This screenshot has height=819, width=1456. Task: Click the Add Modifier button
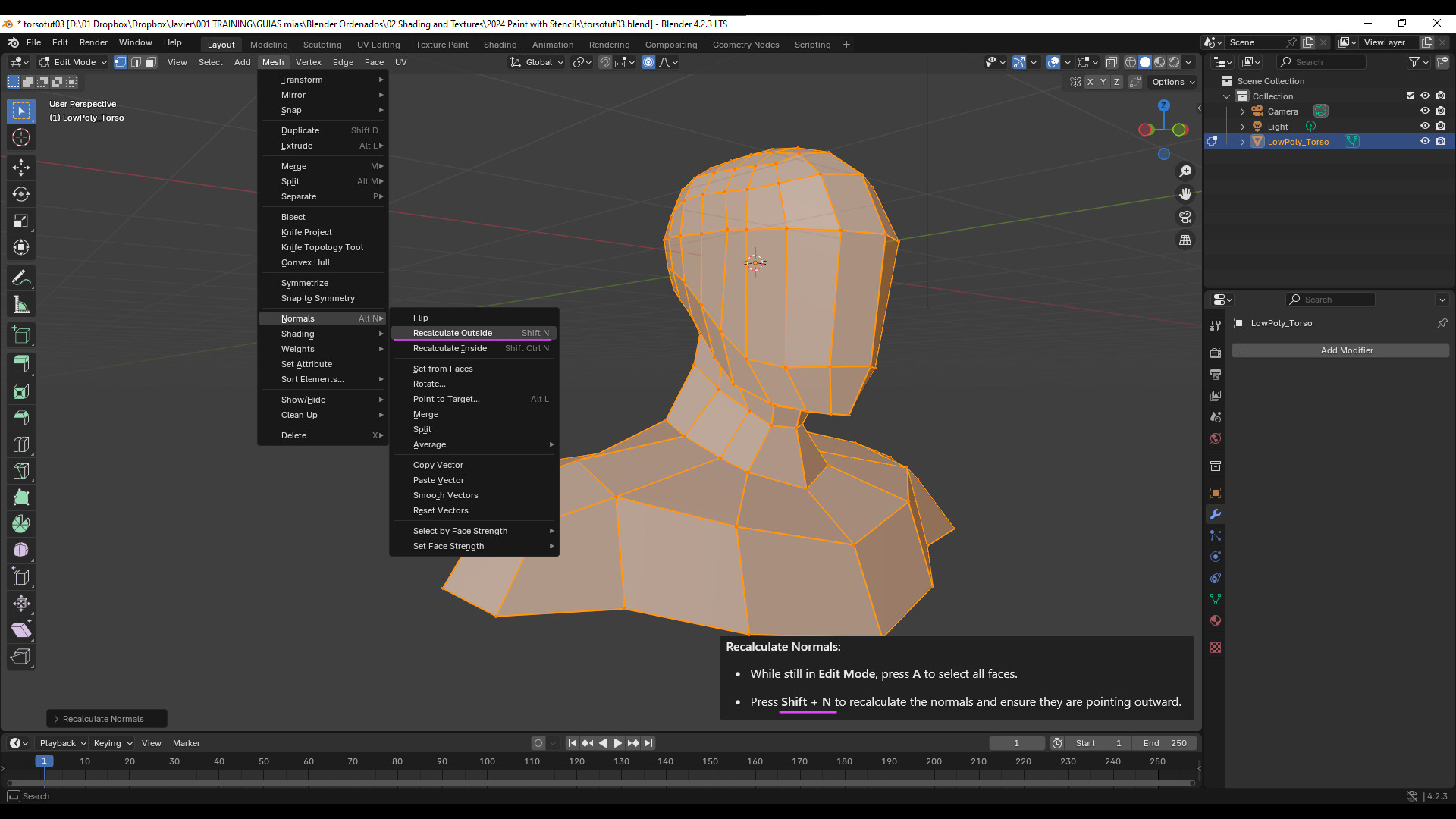pos(1340,350)
